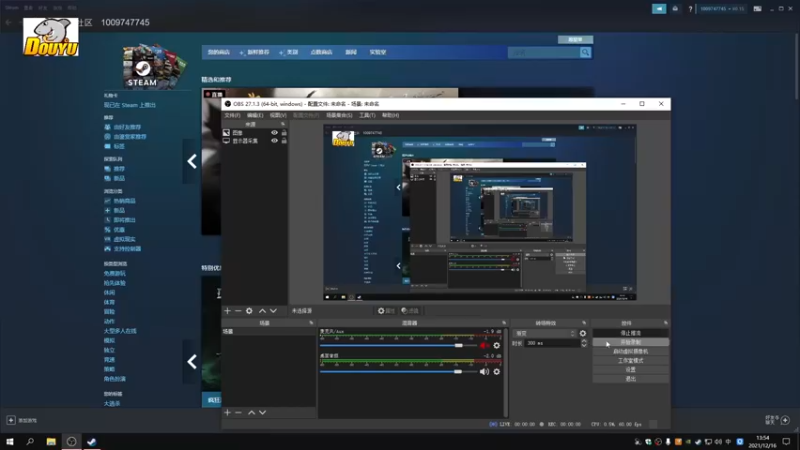
Task: Click the Steam store search magnifier icon
Action: click(585, 52)
